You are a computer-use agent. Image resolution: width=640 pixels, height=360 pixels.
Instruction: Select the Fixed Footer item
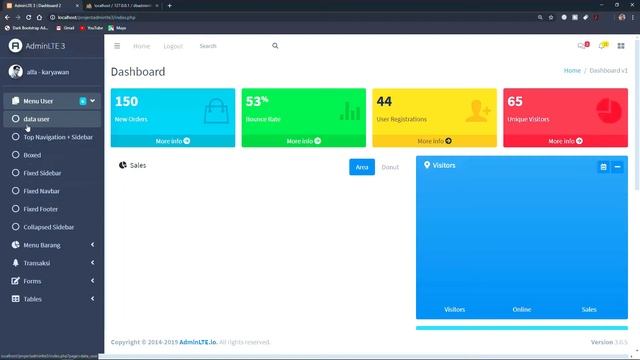(52, 209)
